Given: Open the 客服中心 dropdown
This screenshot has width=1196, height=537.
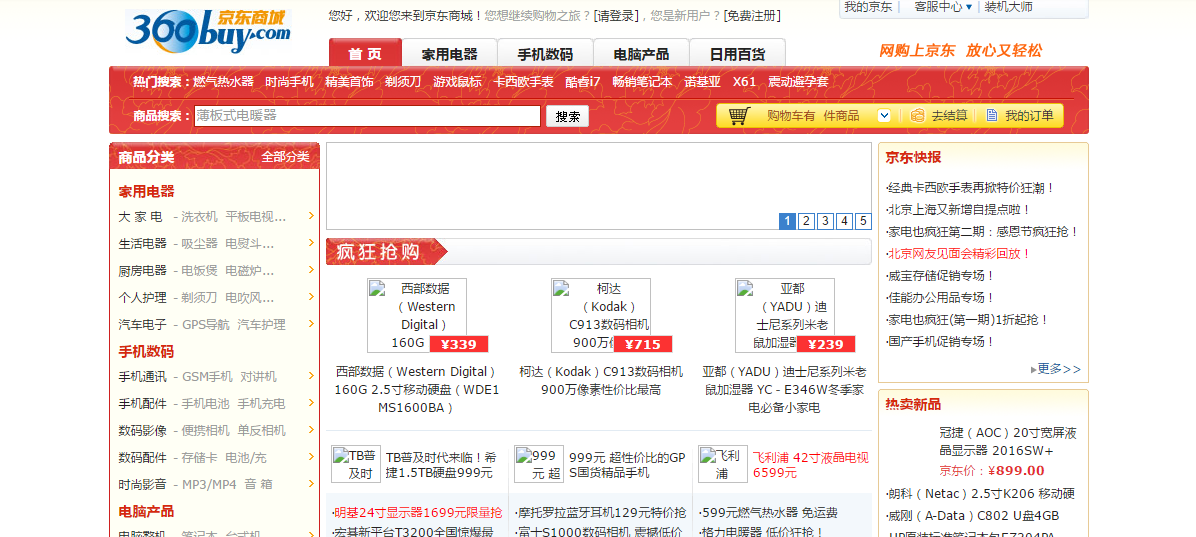Looking at the screenshot, I should tap(943, 7).
